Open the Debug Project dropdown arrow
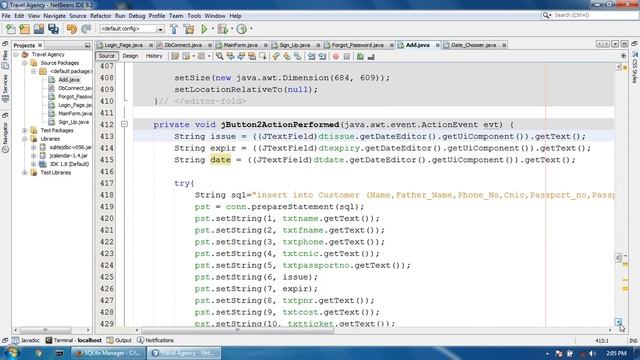This screenshot has width=640, height=360. [x=231, y=29]
